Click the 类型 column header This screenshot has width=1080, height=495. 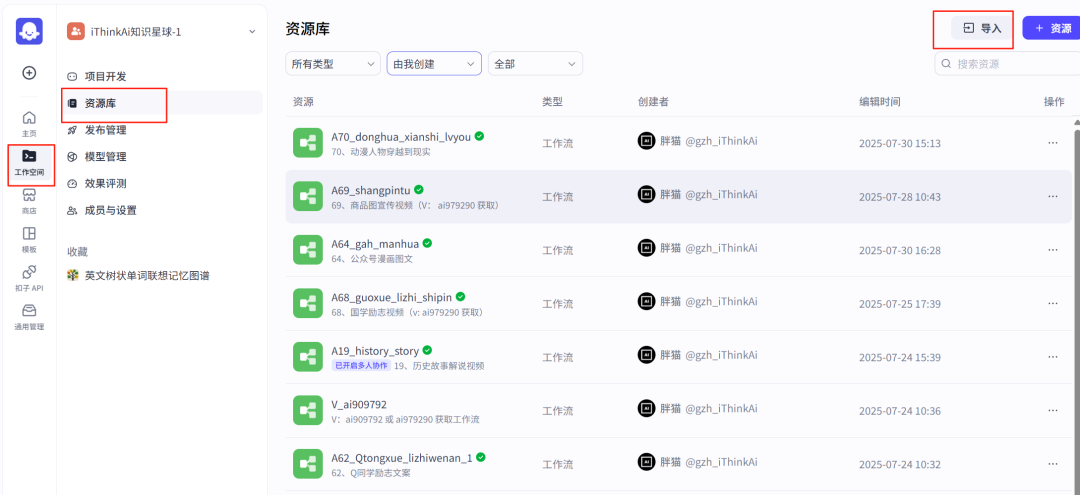click(x=552, y=102)
